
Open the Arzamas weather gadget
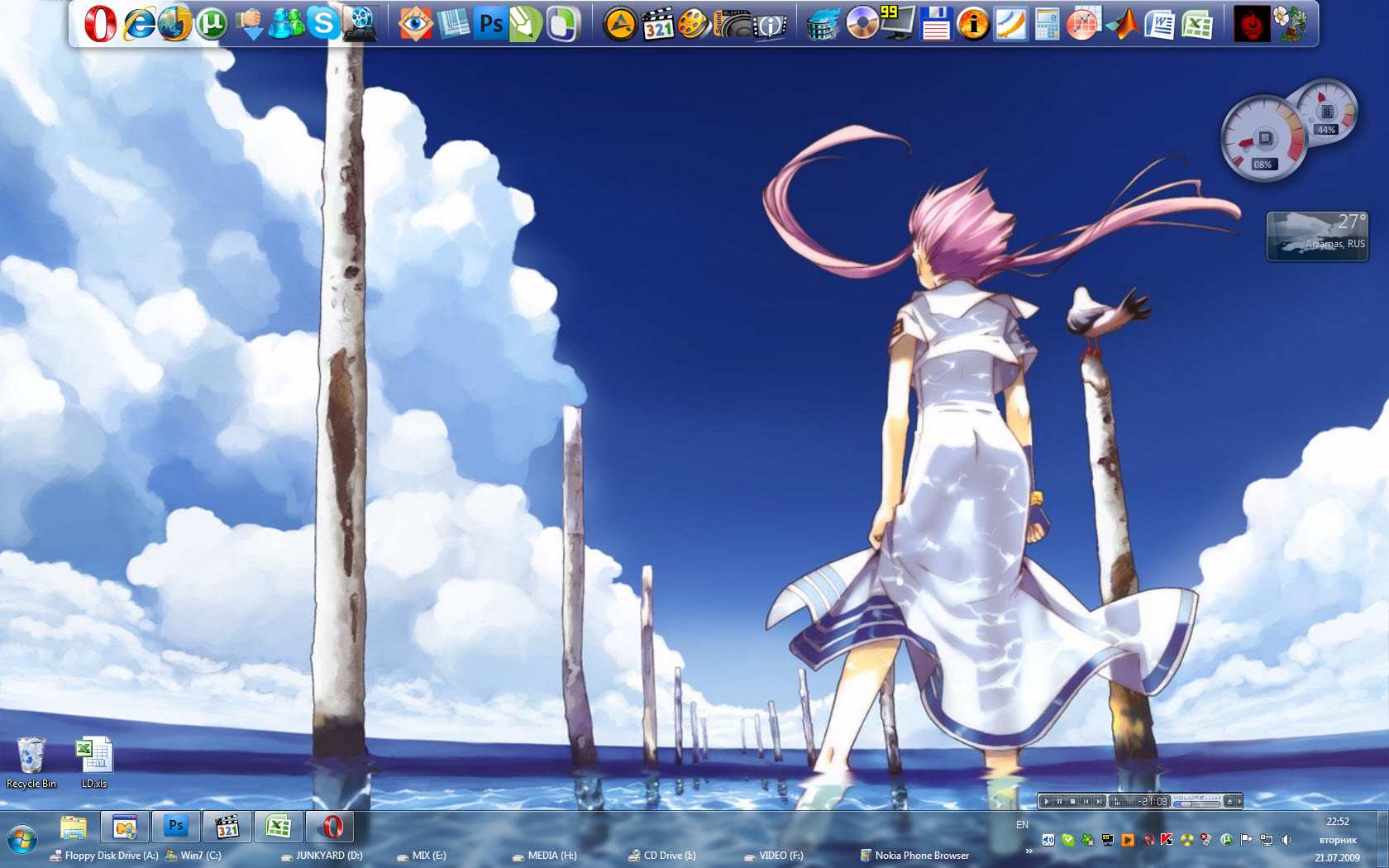(1317, 236)
